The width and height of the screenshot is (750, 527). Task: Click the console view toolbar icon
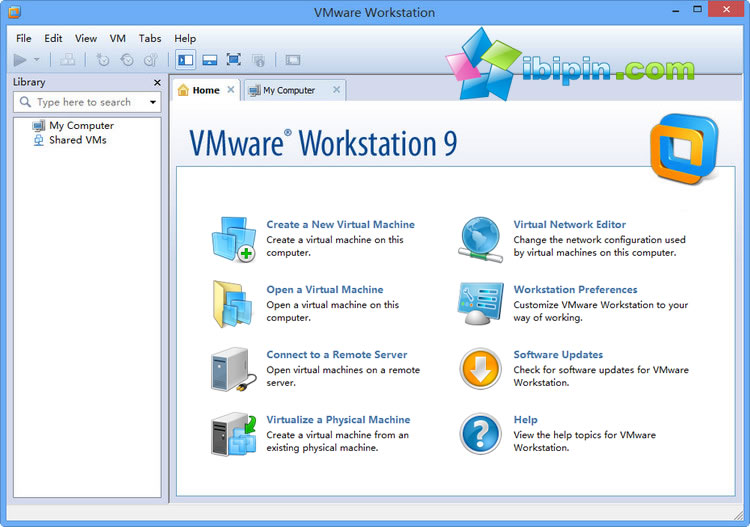[x=293, y=60]
